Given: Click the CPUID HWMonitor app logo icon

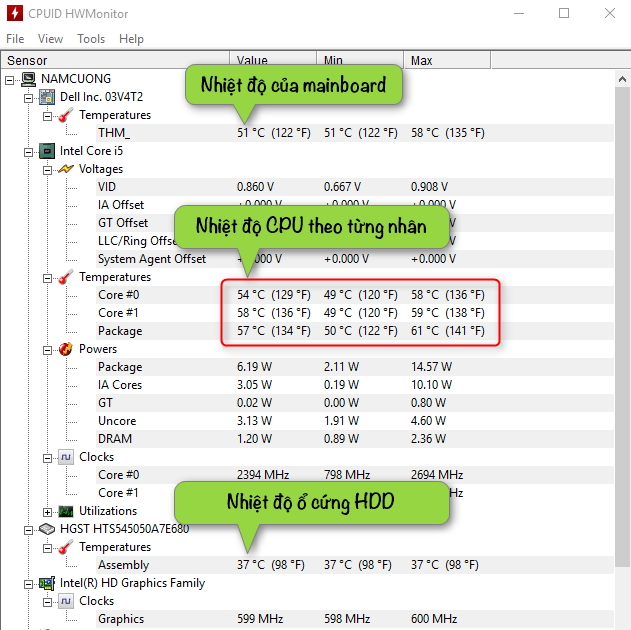Looking at the screenshot, I should click(x=14, y=13).
